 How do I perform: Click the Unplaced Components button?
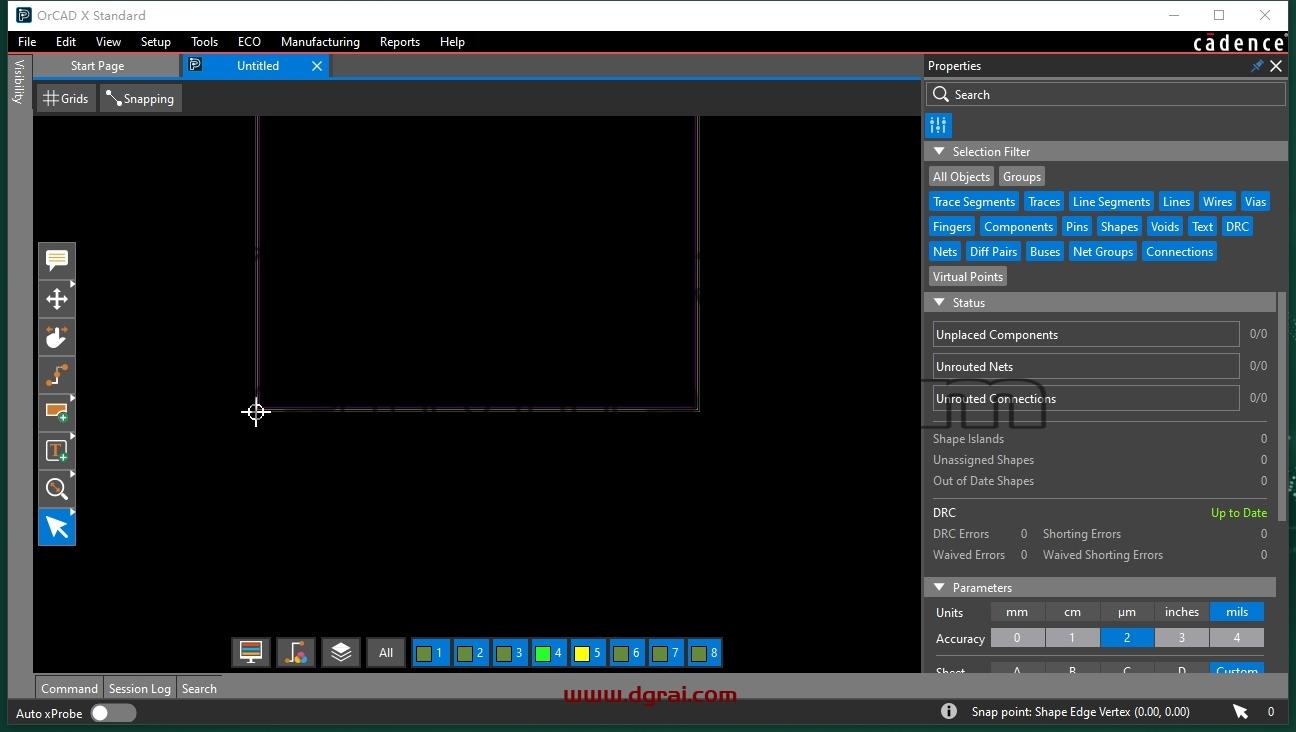coord(1086,334)
